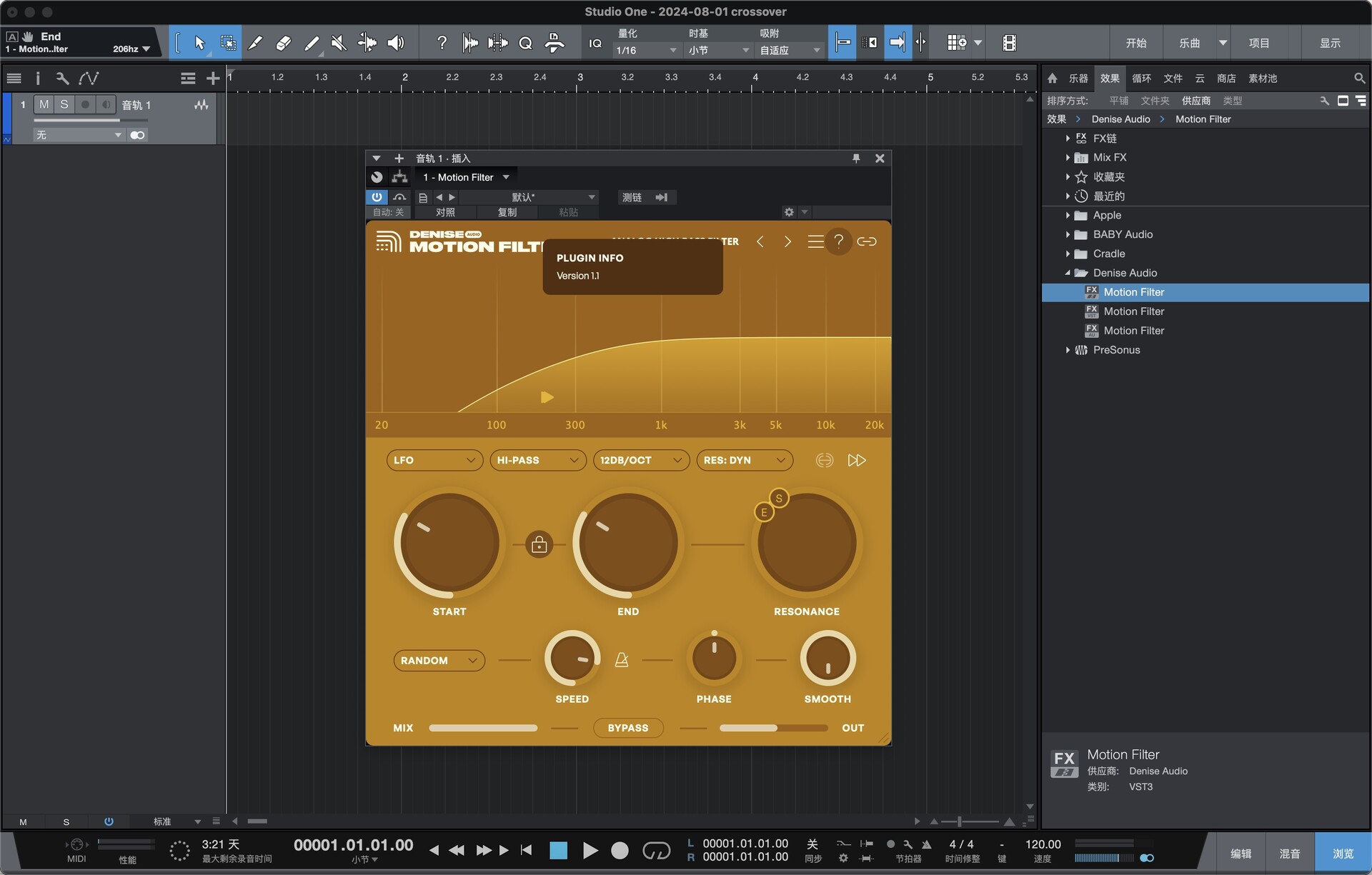
Task: Select the Listen speaker tool
Action: pyautogui.click(x=395, y=43)
